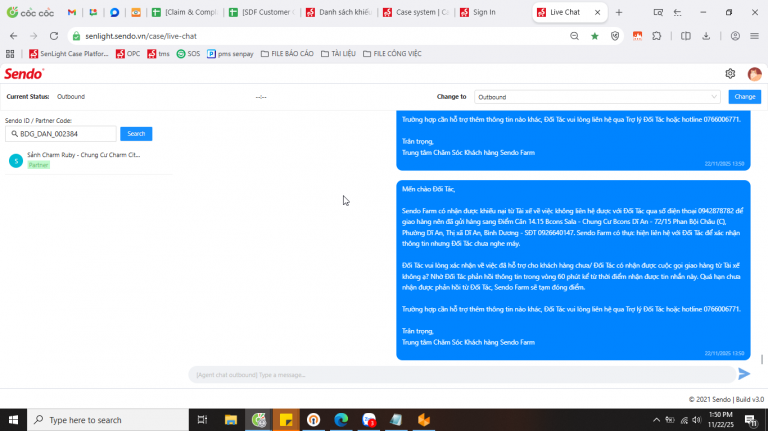
Task: Open Zalo app on taskbar
Action: 369,420
